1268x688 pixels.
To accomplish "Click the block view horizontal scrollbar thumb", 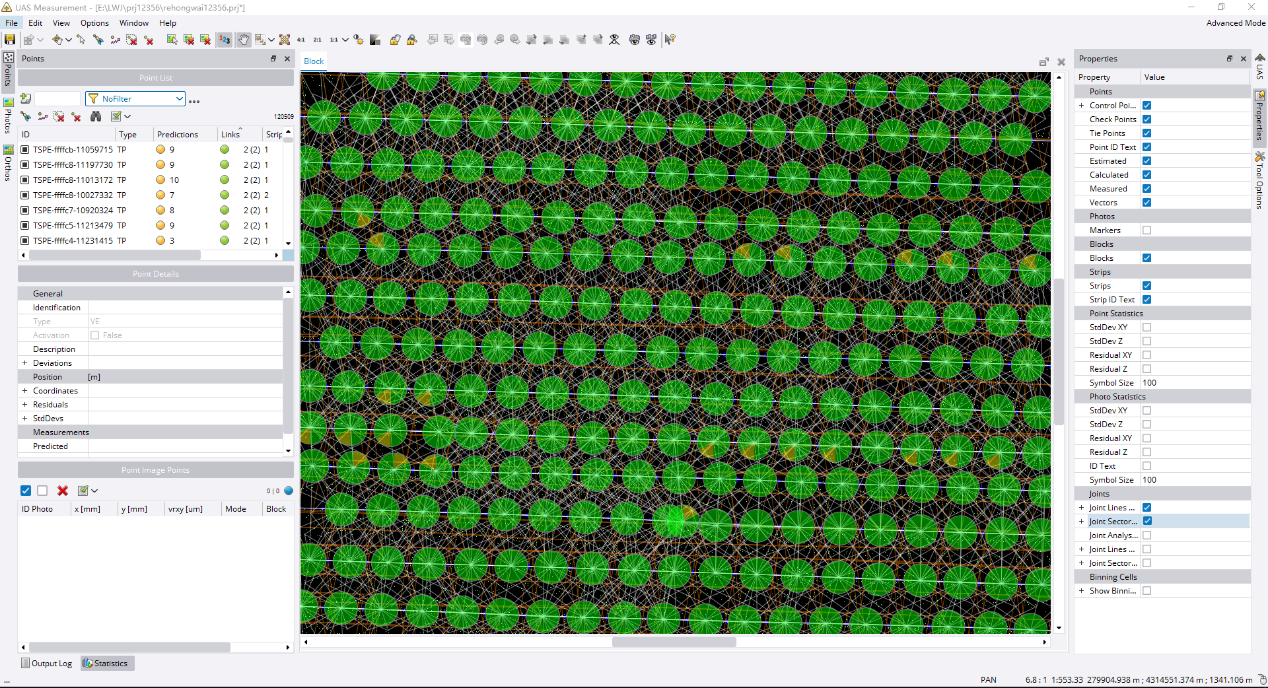I will coord(673,642).
